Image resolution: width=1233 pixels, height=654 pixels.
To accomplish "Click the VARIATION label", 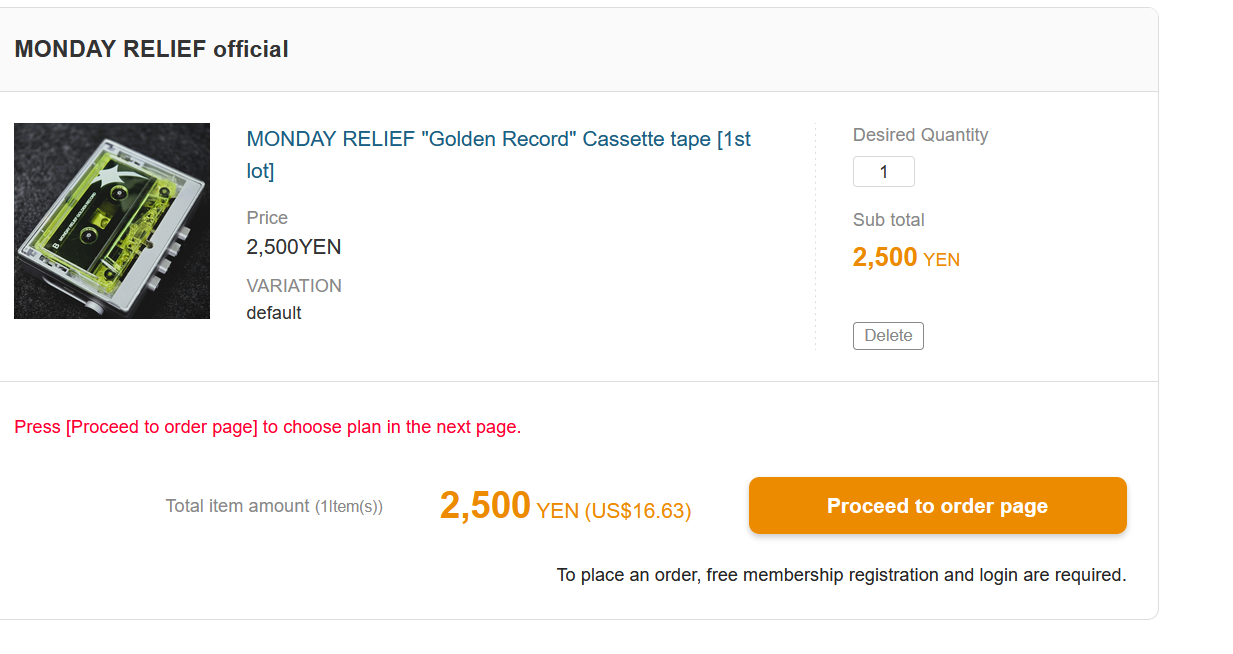I will [294, 286].
